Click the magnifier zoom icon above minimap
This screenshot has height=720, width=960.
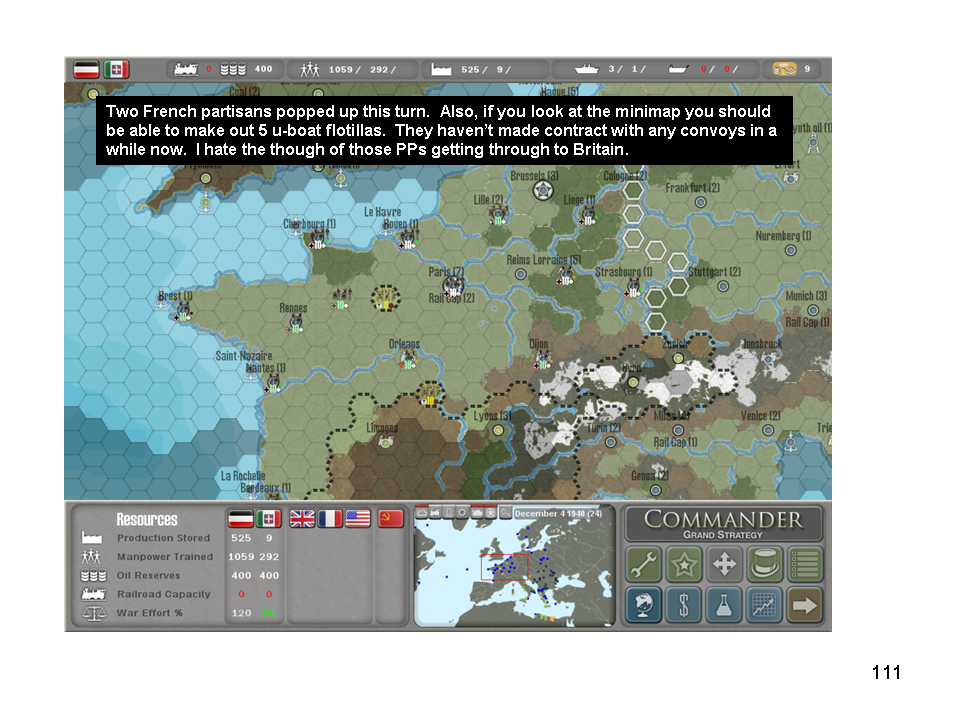506,513
